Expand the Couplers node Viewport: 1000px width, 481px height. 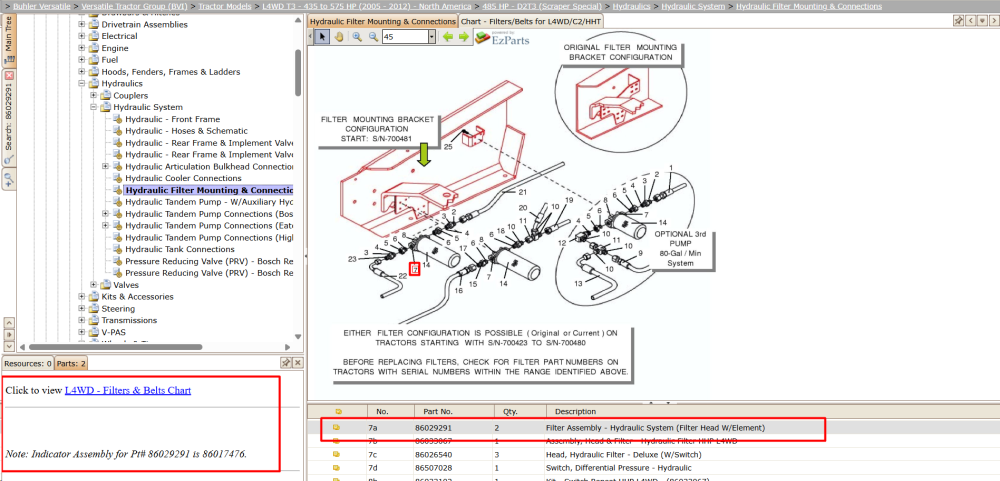[x=94, y=96]
